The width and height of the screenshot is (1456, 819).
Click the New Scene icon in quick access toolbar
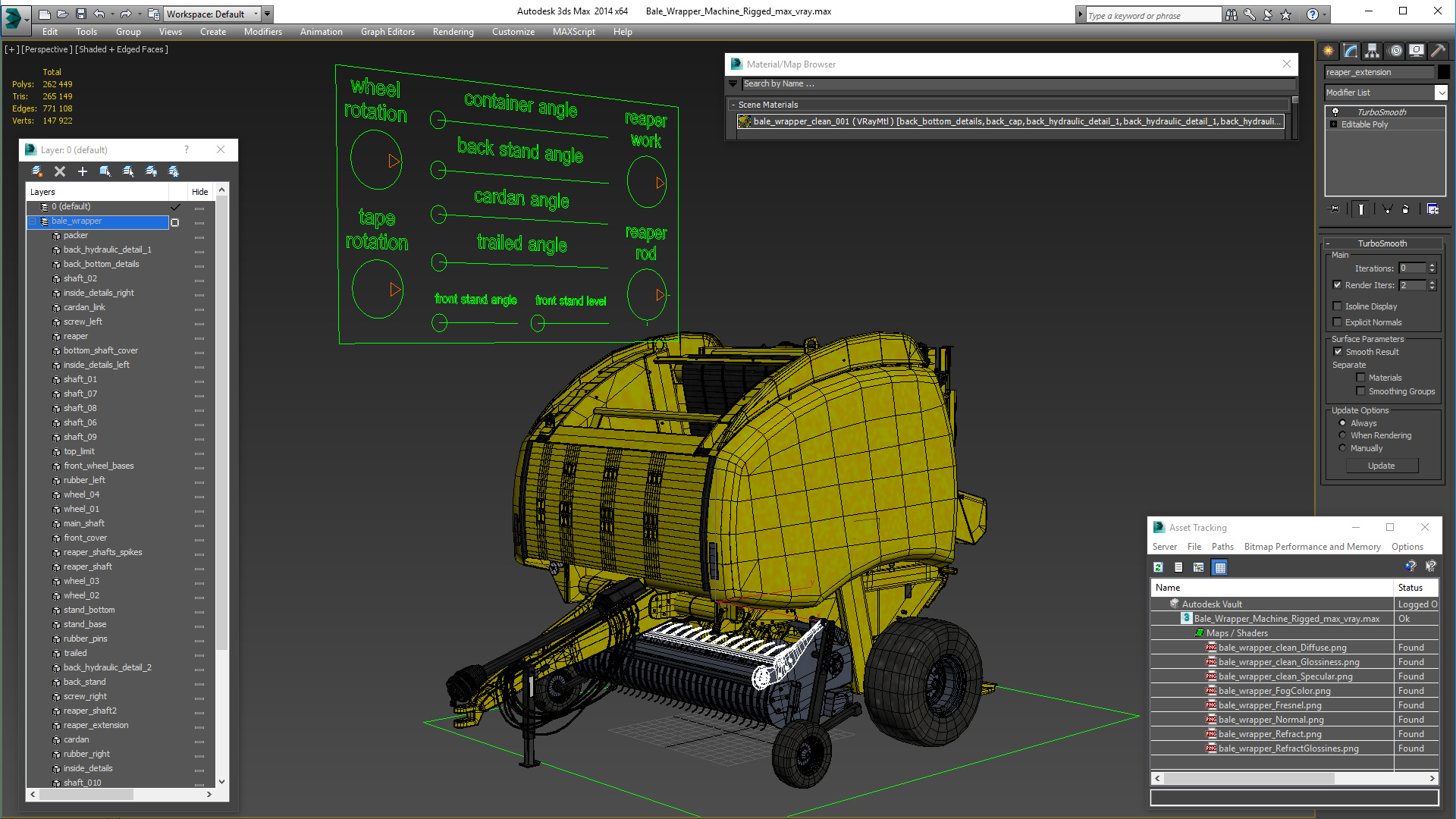44,14
